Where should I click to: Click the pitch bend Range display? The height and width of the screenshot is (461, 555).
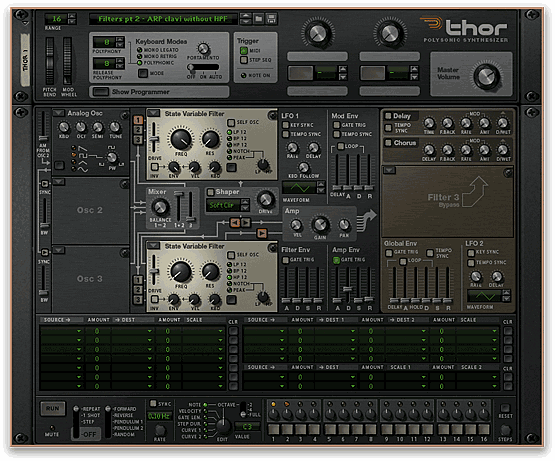(56, 18)
